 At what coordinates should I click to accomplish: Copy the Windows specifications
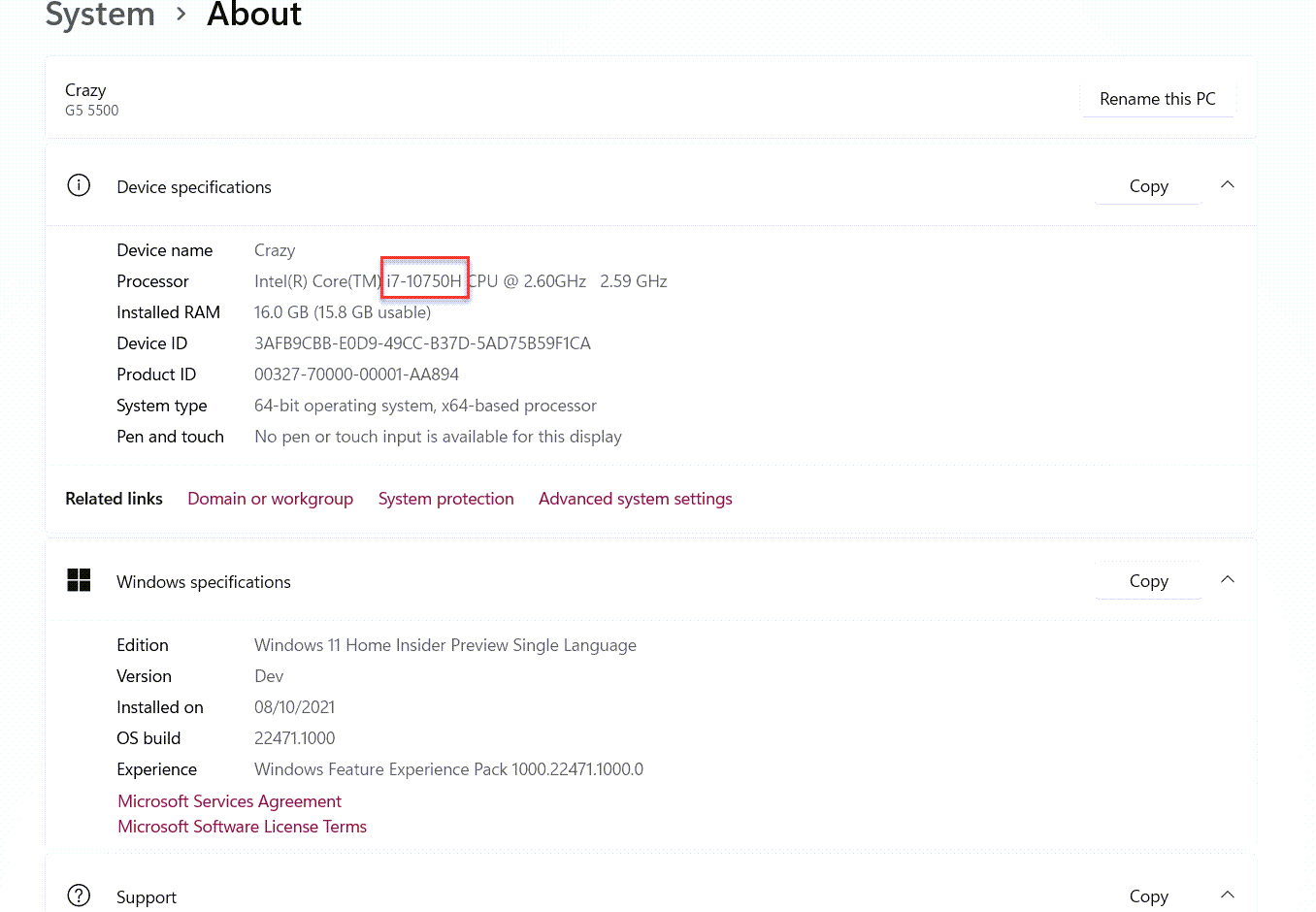(1148, 581)
